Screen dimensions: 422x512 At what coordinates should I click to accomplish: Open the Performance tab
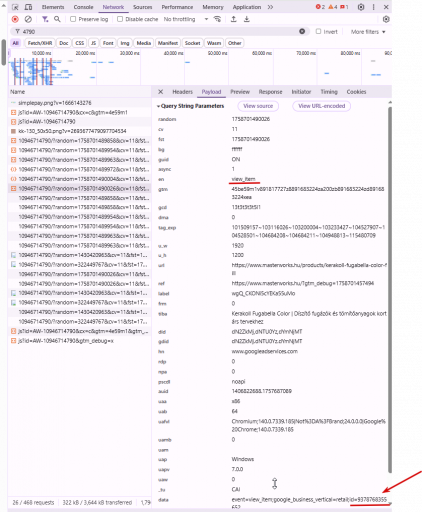(x=177, y=7)
